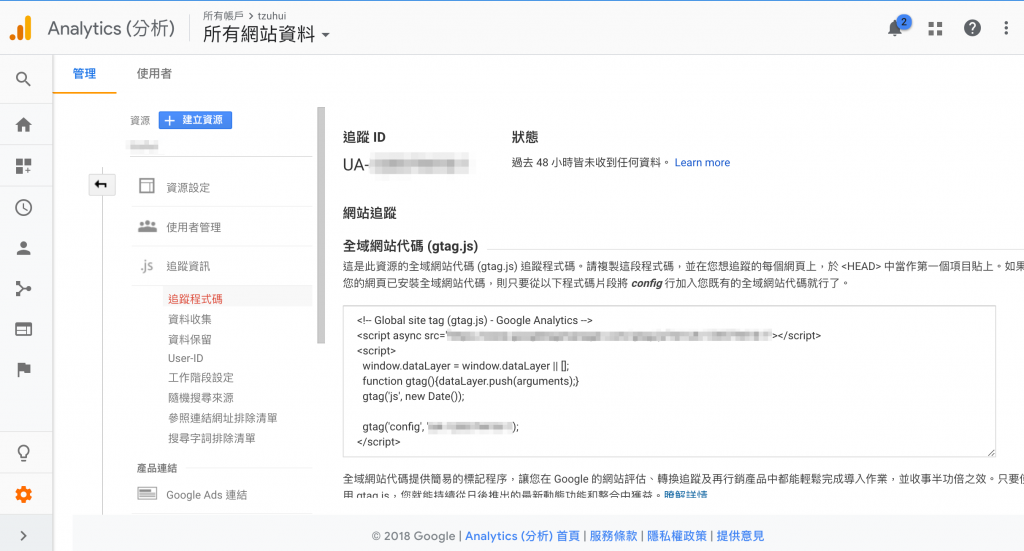This screenshot has height=551, width=1024.
Task: Click the search magnifier in sidebar
Action: click(24, 79)
